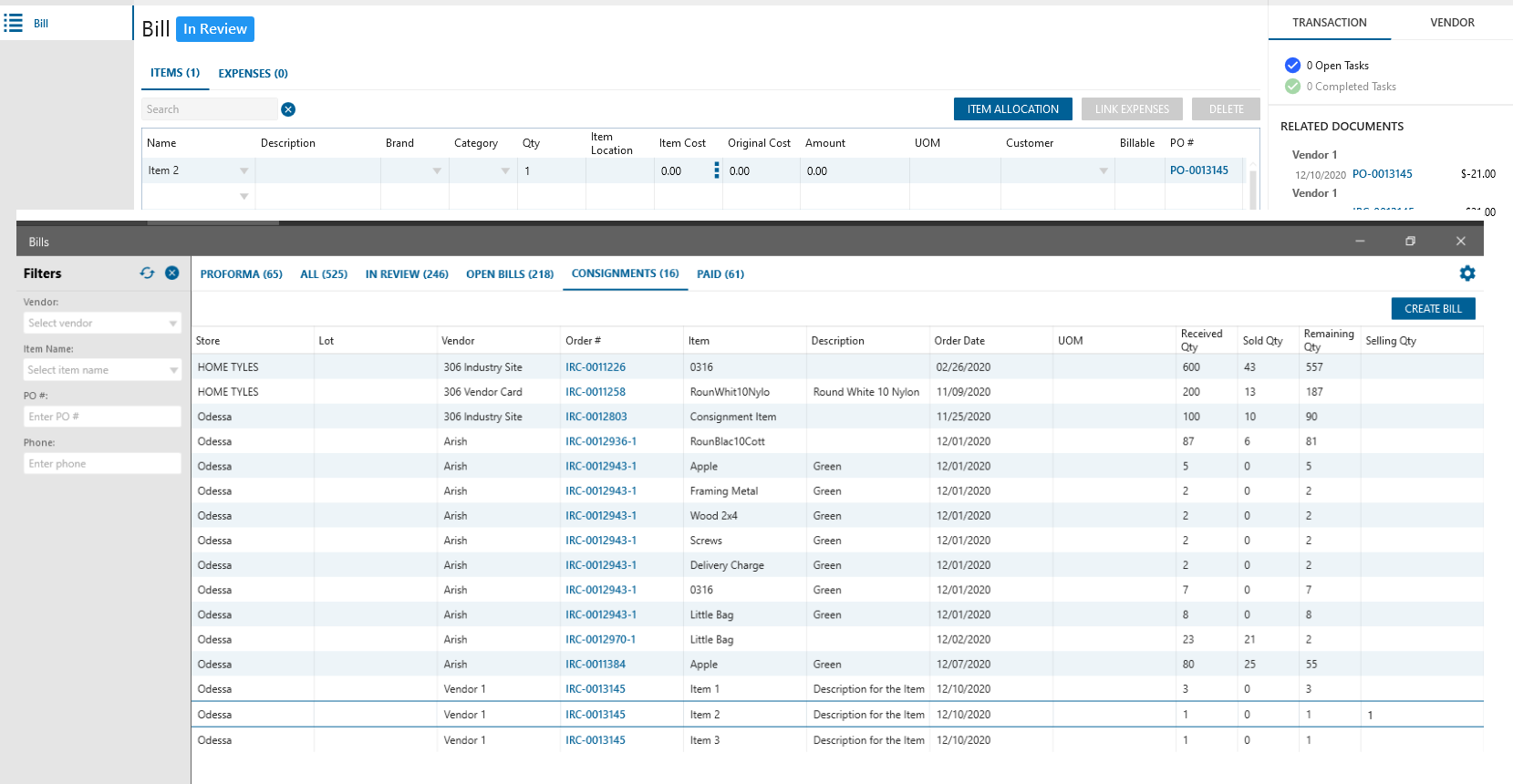Toggle the 0 Completed Tasks checkmark
The height and width of the screenshot is (784, 1513).
(x=1292, y=87)
